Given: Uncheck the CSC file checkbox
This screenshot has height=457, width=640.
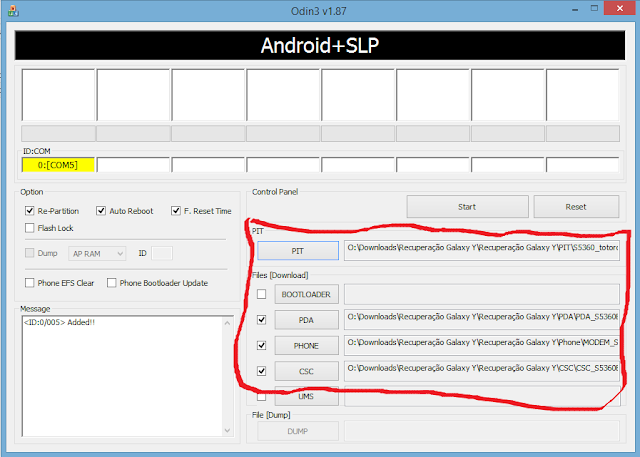Looking at the screenshot, I should (262, 371).
